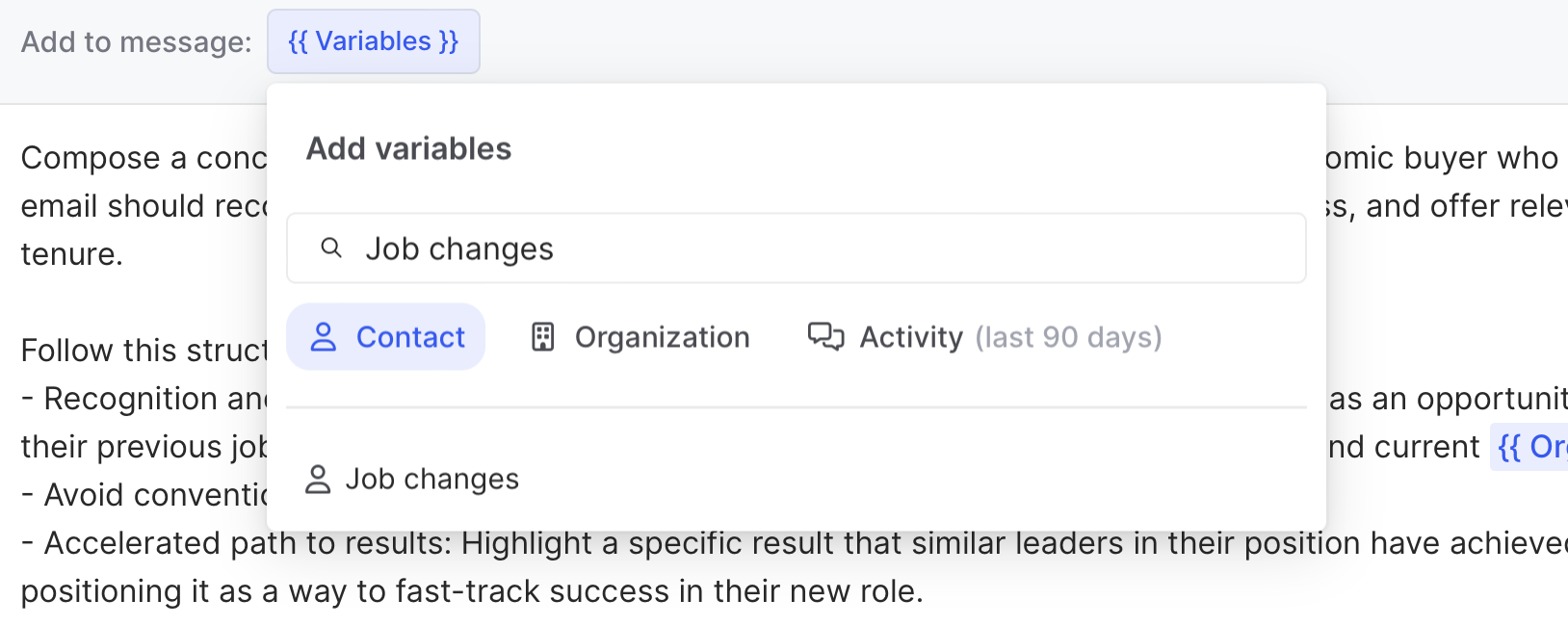
Task: Click person icon beside Job changes result
Action: click(318, 479)
